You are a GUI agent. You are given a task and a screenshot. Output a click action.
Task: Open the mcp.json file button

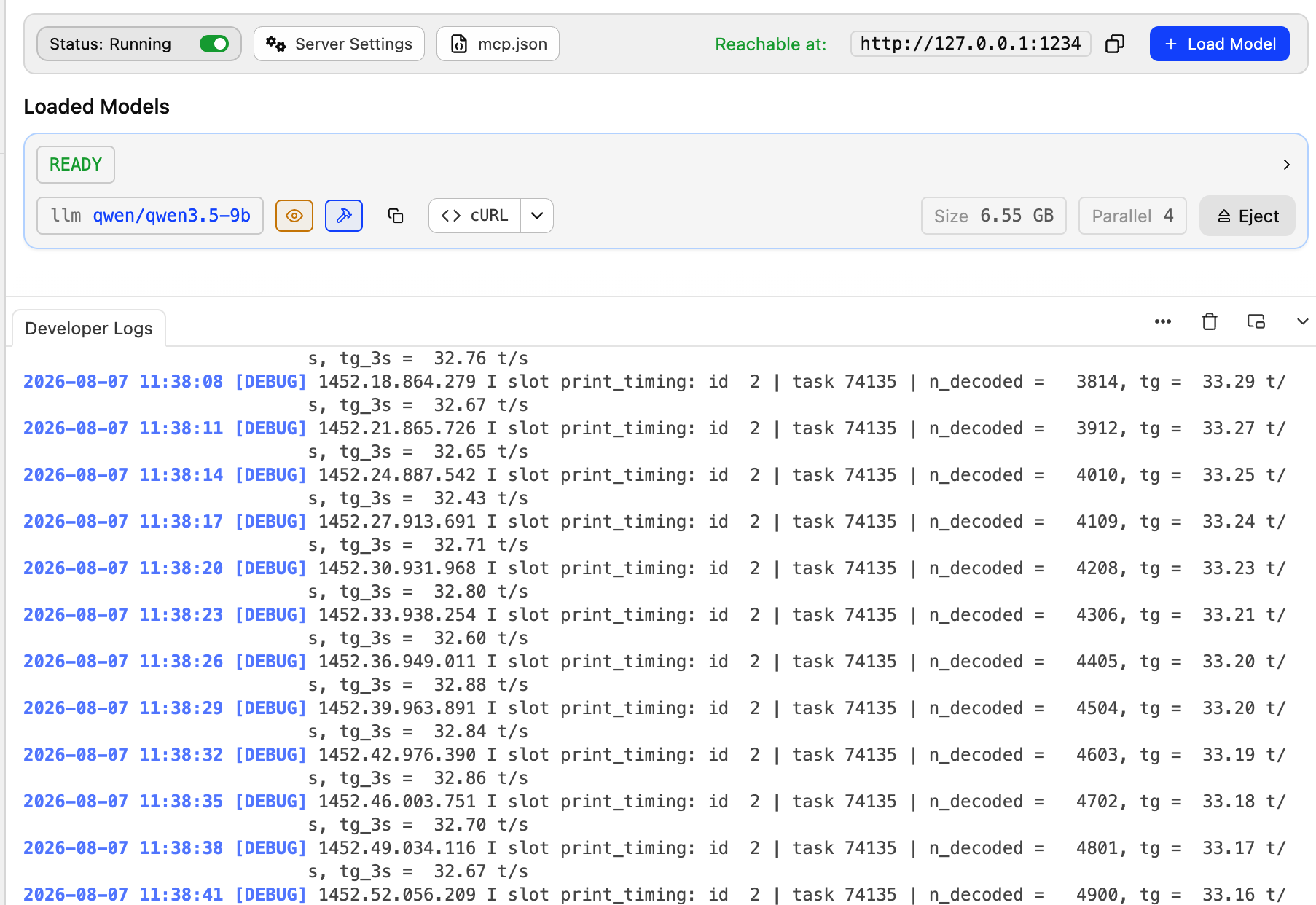pos(498,44)
